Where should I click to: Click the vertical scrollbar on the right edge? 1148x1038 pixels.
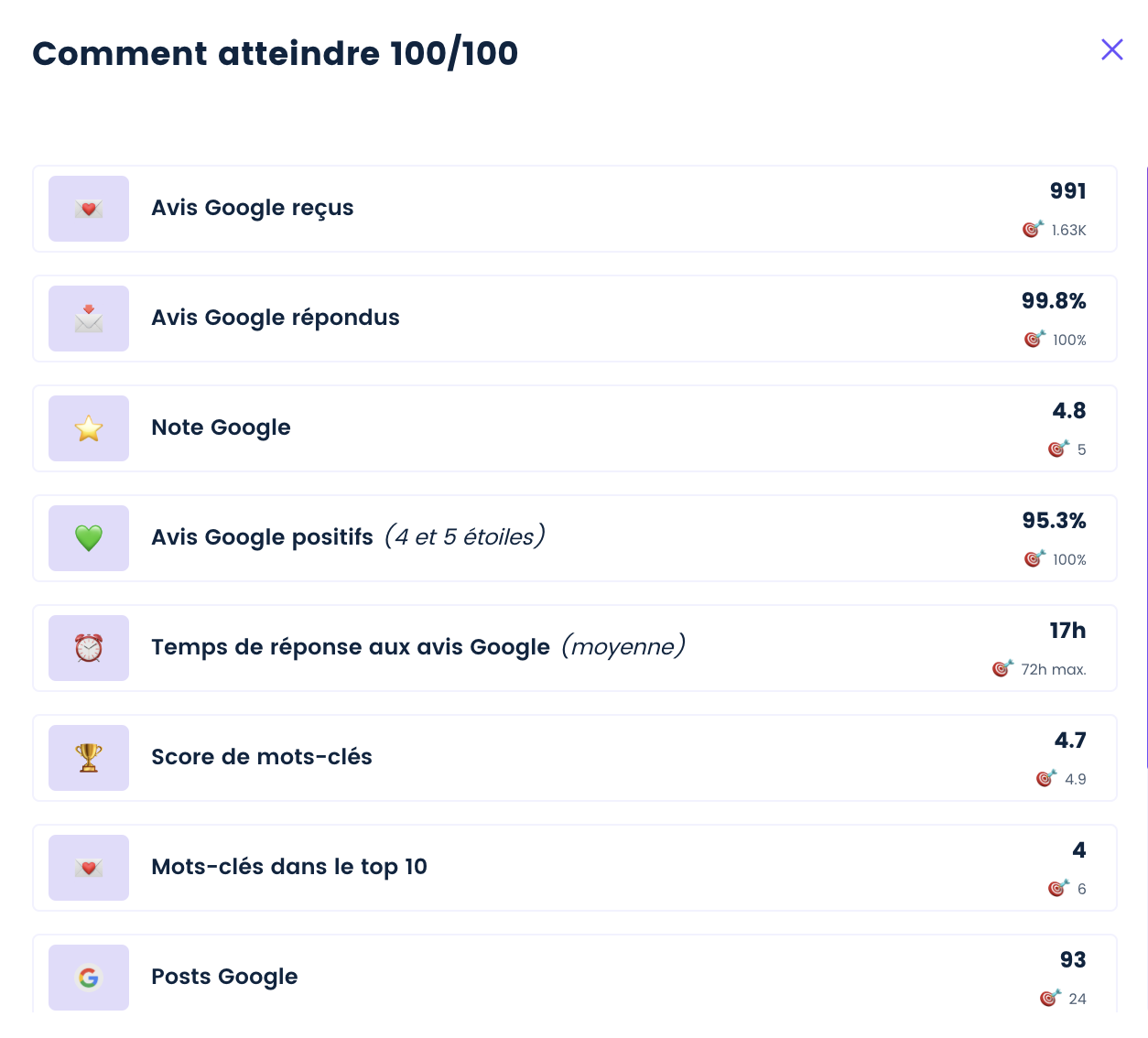[1145, 467]
